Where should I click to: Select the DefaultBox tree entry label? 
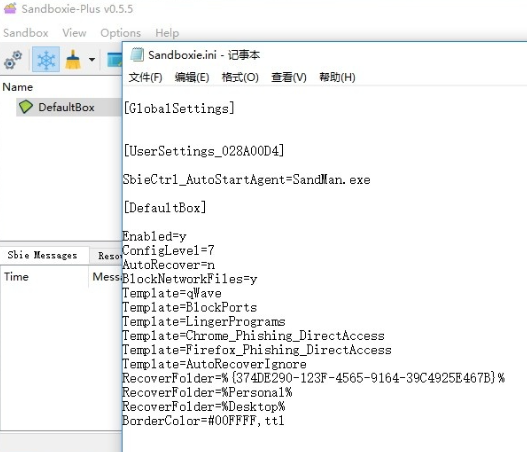(x=66, y=107)
